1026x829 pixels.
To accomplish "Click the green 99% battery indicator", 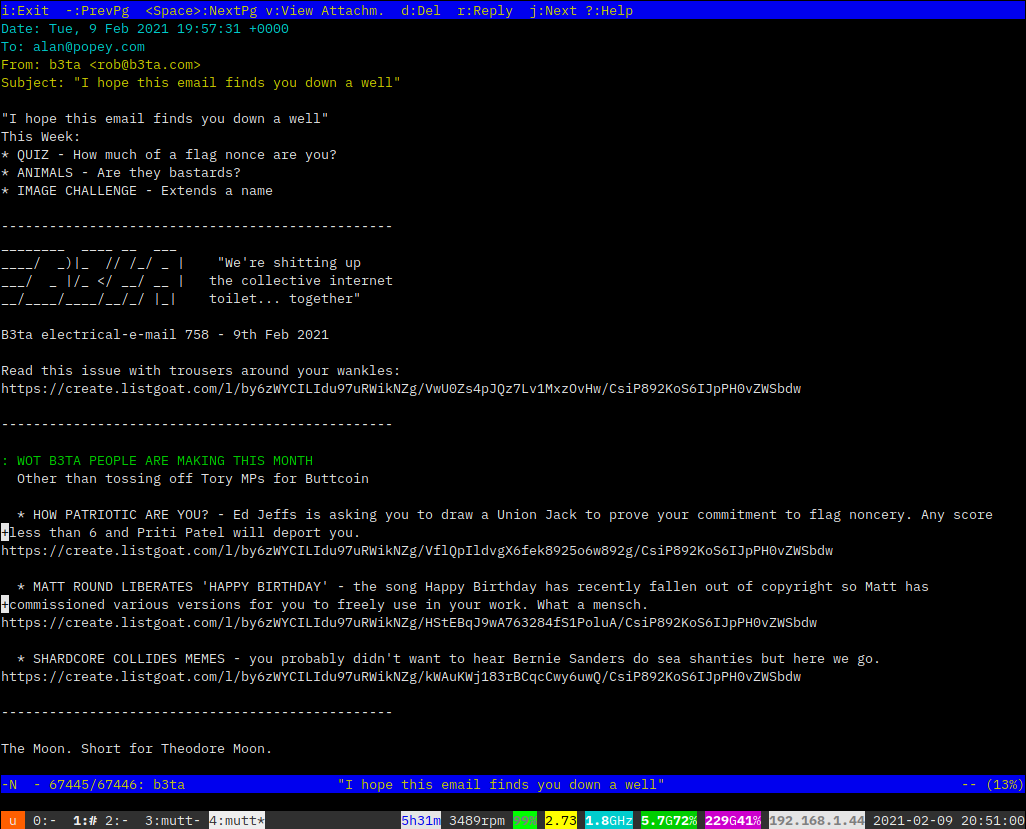I will coord(525,820).
